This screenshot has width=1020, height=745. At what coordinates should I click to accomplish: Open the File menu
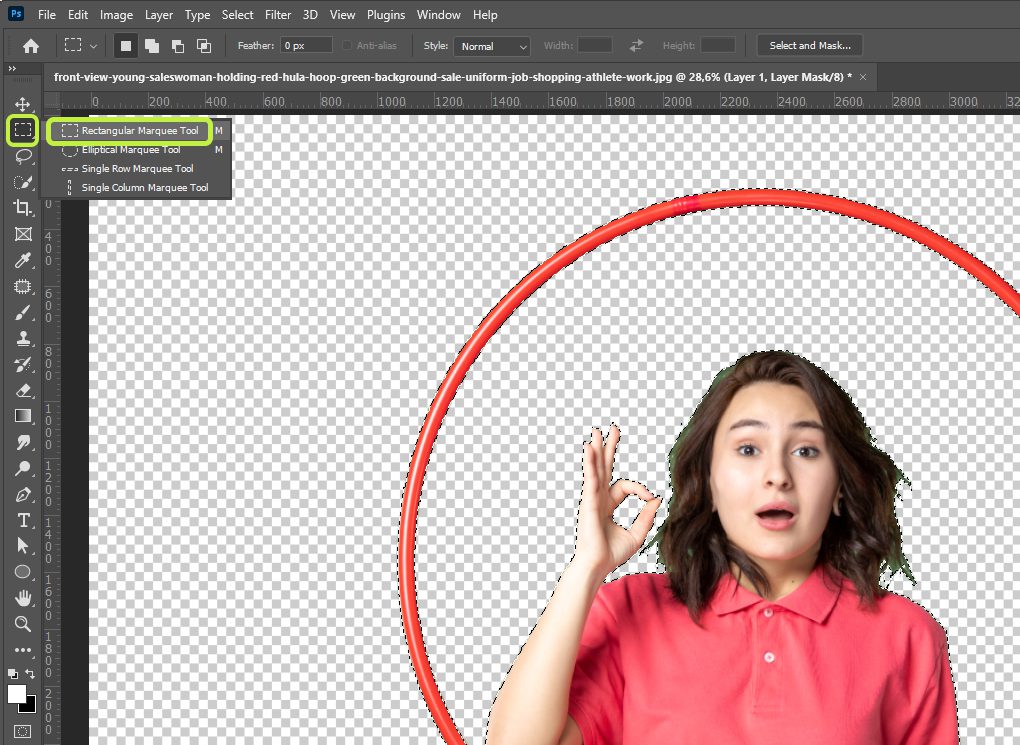[47, 14]
